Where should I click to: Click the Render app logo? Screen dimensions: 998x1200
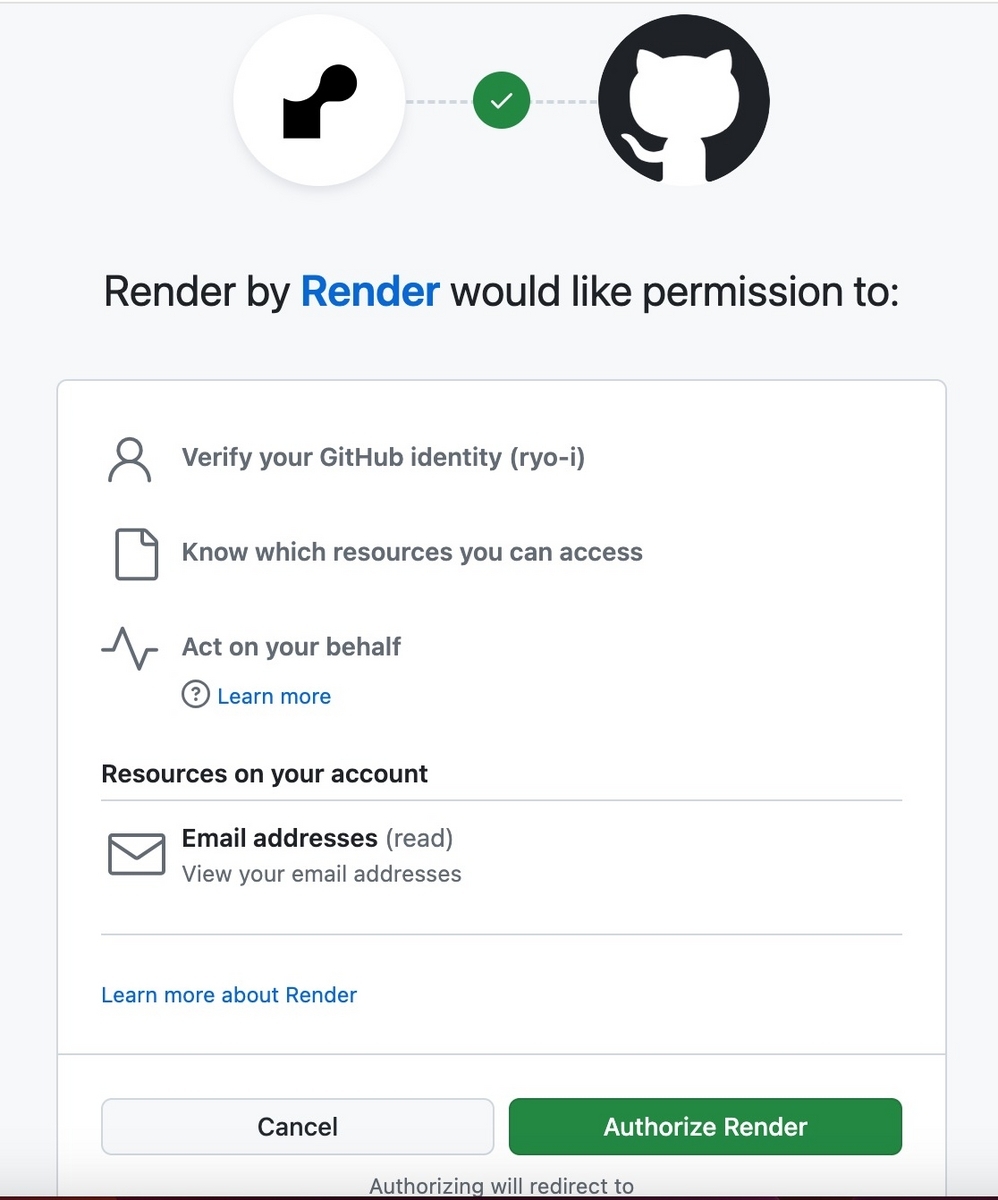[x=319, y=101]
